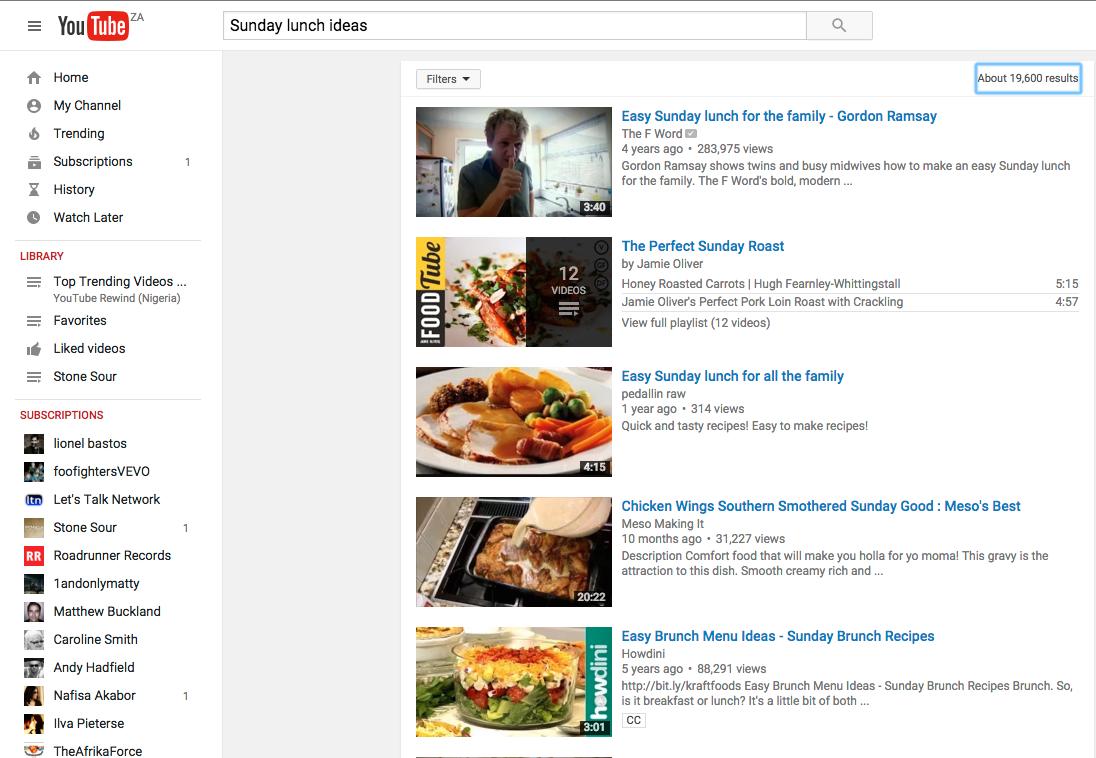Click the Liked videos thumbs-up icon
Image resolution: width=1096 pixels, height=758 pixels.
tap(34, 349)
